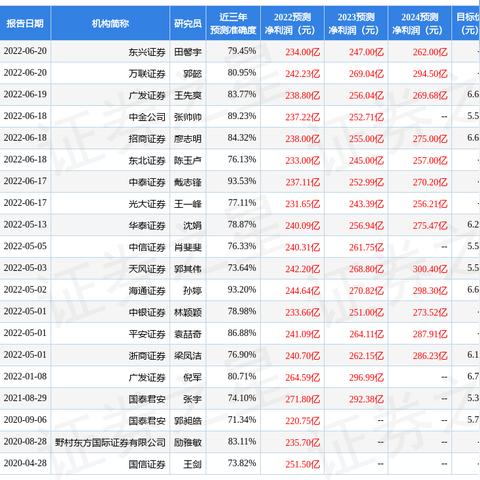
Task: Select the 野村东方国际证券有限公司 cell
Action: pos(110,442)
